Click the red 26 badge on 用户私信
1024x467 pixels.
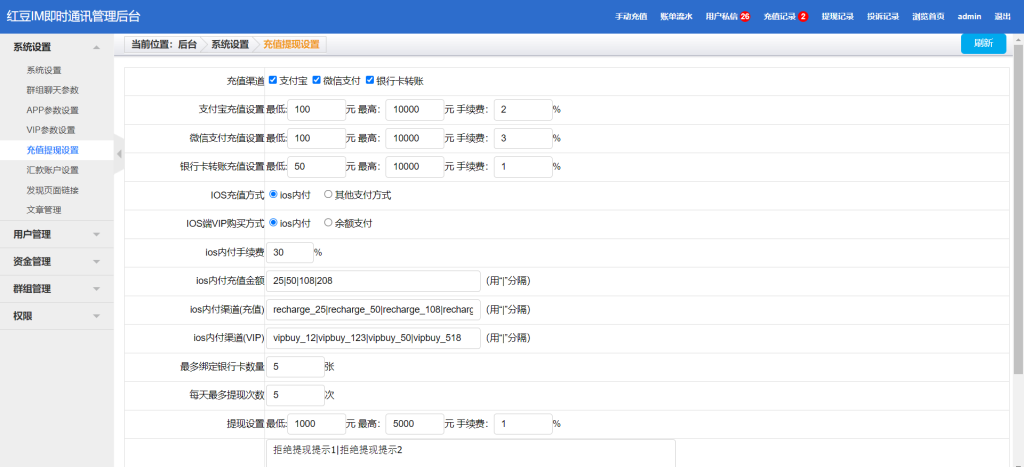[745, 17]
